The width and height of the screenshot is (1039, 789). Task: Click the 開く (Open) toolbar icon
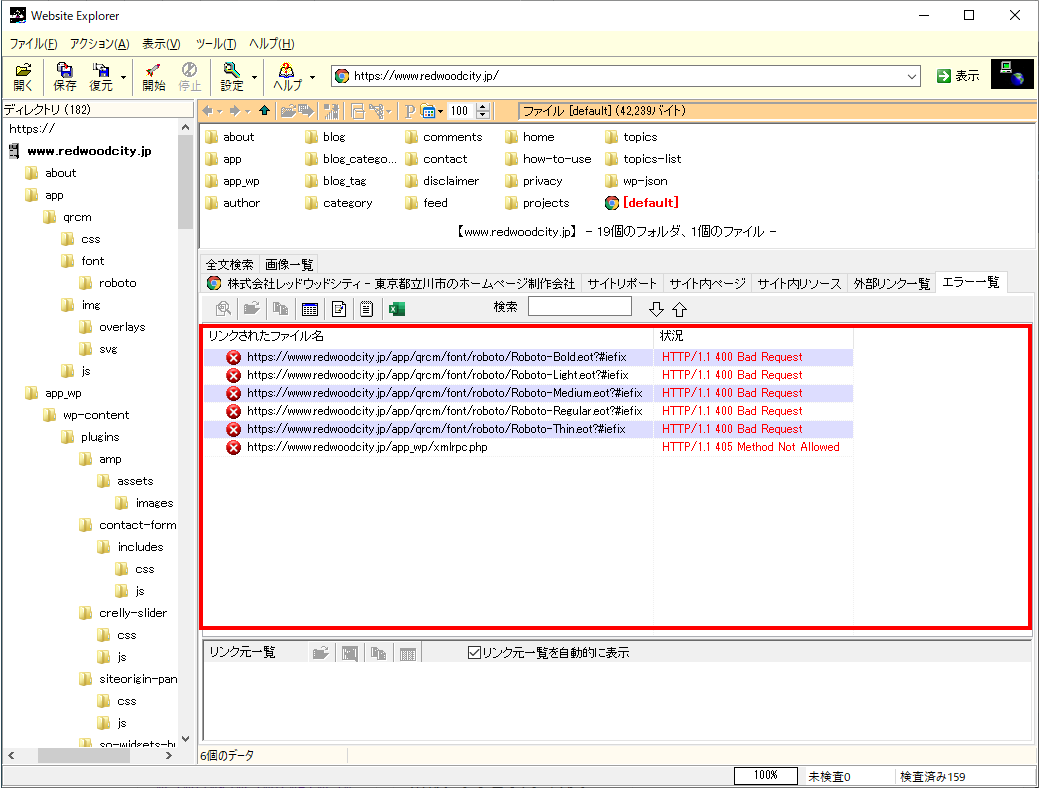[23, 77]
